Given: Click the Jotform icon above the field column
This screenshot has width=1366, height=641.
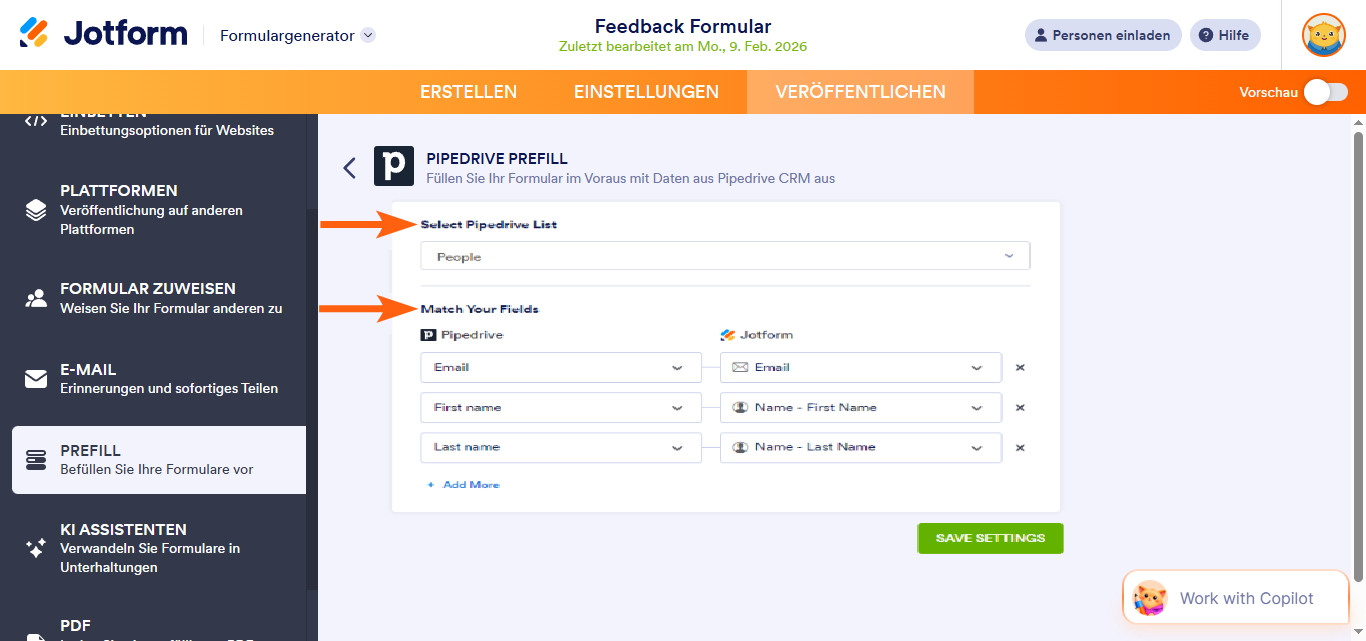Looking at the screenshot, I should coord(728,334).
